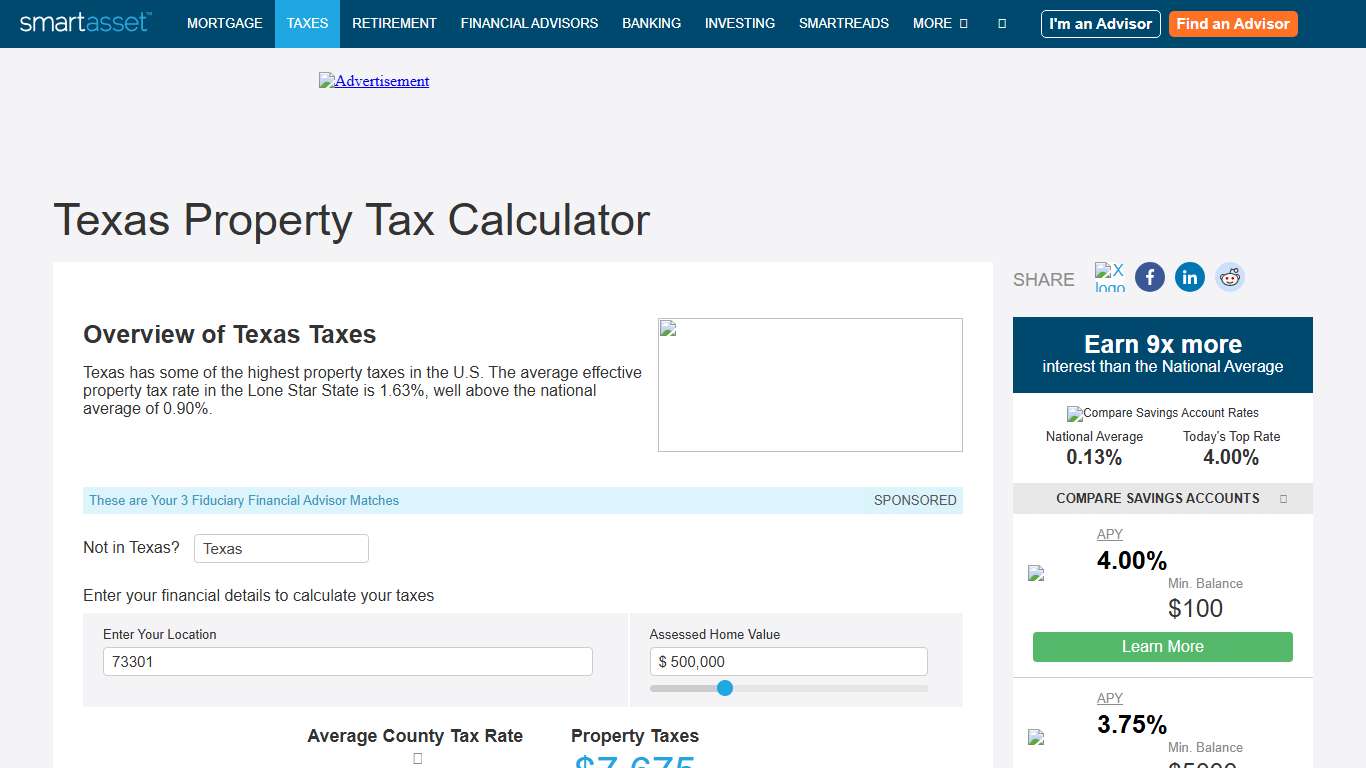Click the Assessed Home Value slider handle

click(725, 688)
